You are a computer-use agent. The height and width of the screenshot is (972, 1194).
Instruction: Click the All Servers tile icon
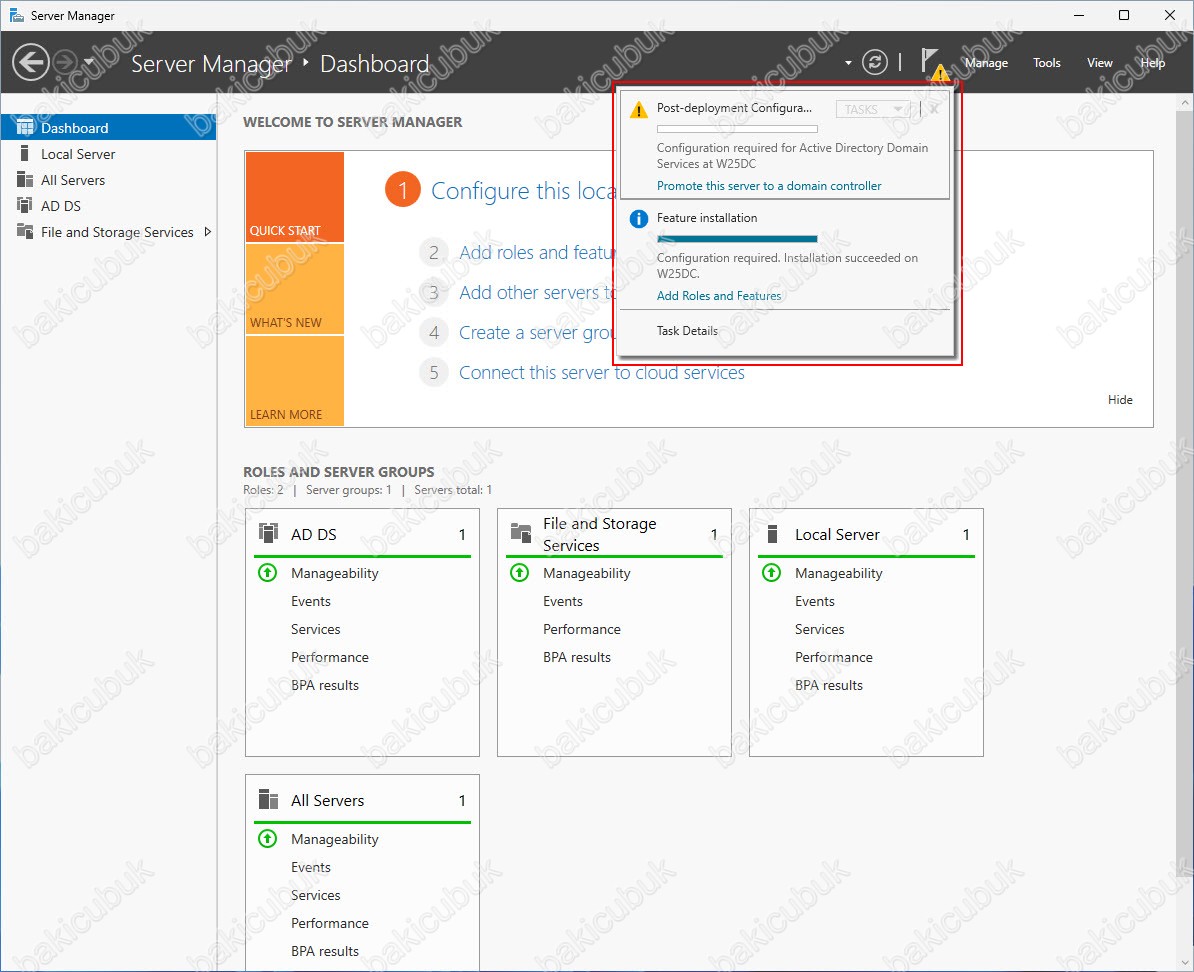point(268,799)
